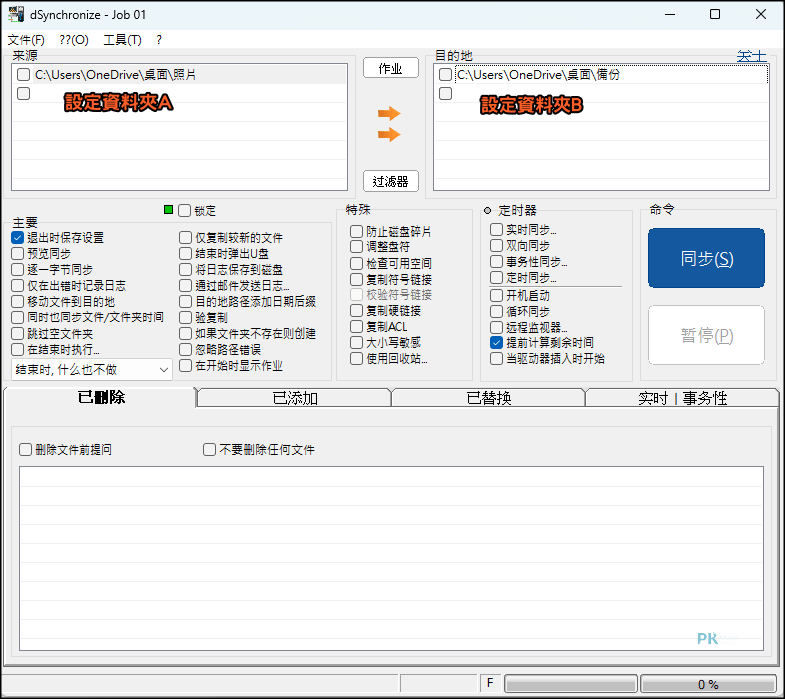Enable 移动文件到目的地 checkbox
Viewport: 785px width, 699px height.
(x=18, y=302)
